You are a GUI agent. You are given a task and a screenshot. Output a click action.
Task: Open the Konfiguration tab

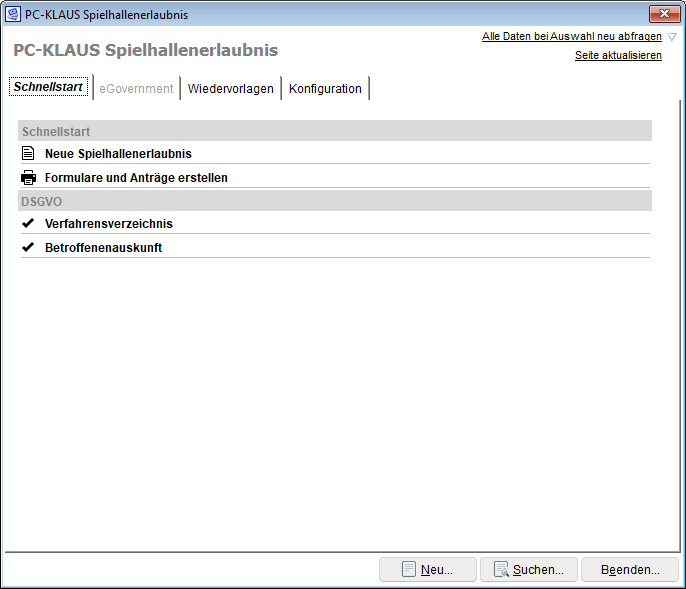[325, 88]
